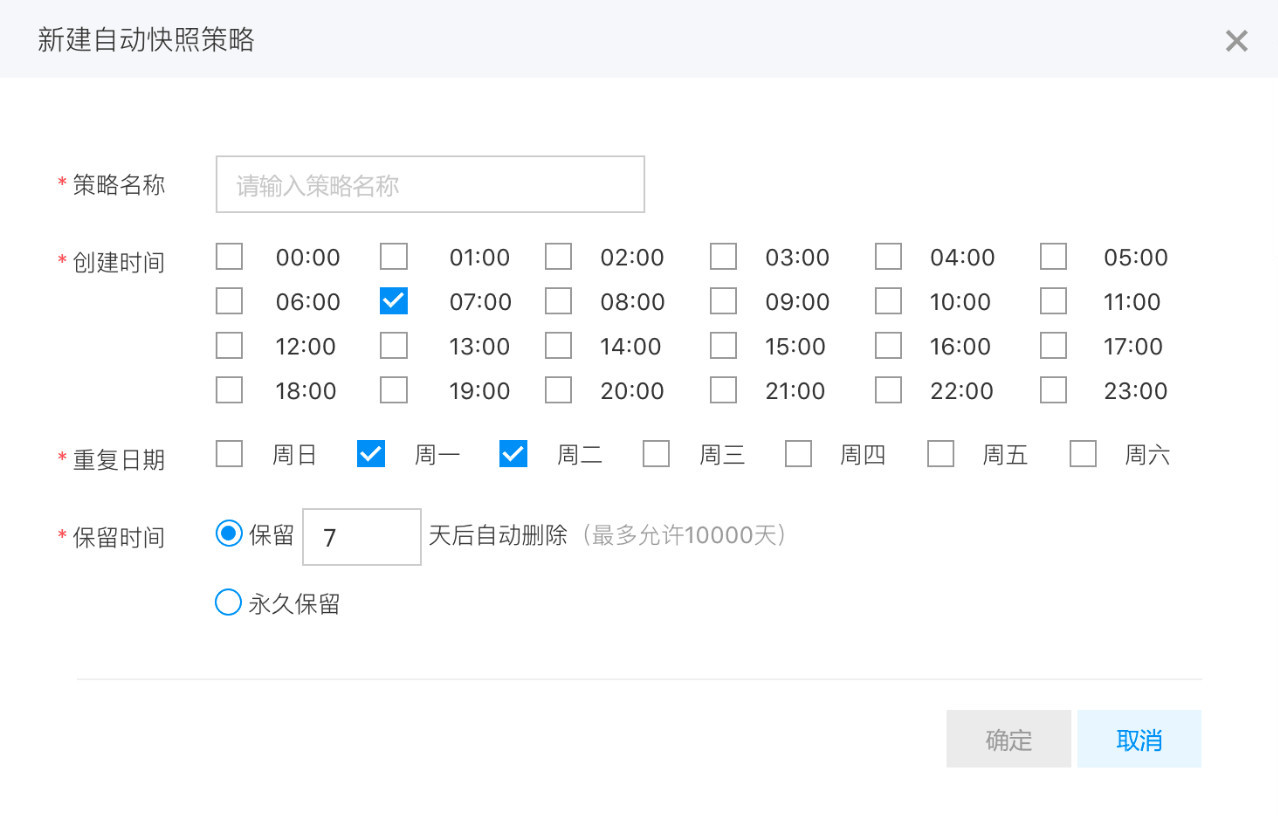Check the 00:00 creation time checkbox
The width and height of the screenshot is (1278, 824).
coord(229,257)
